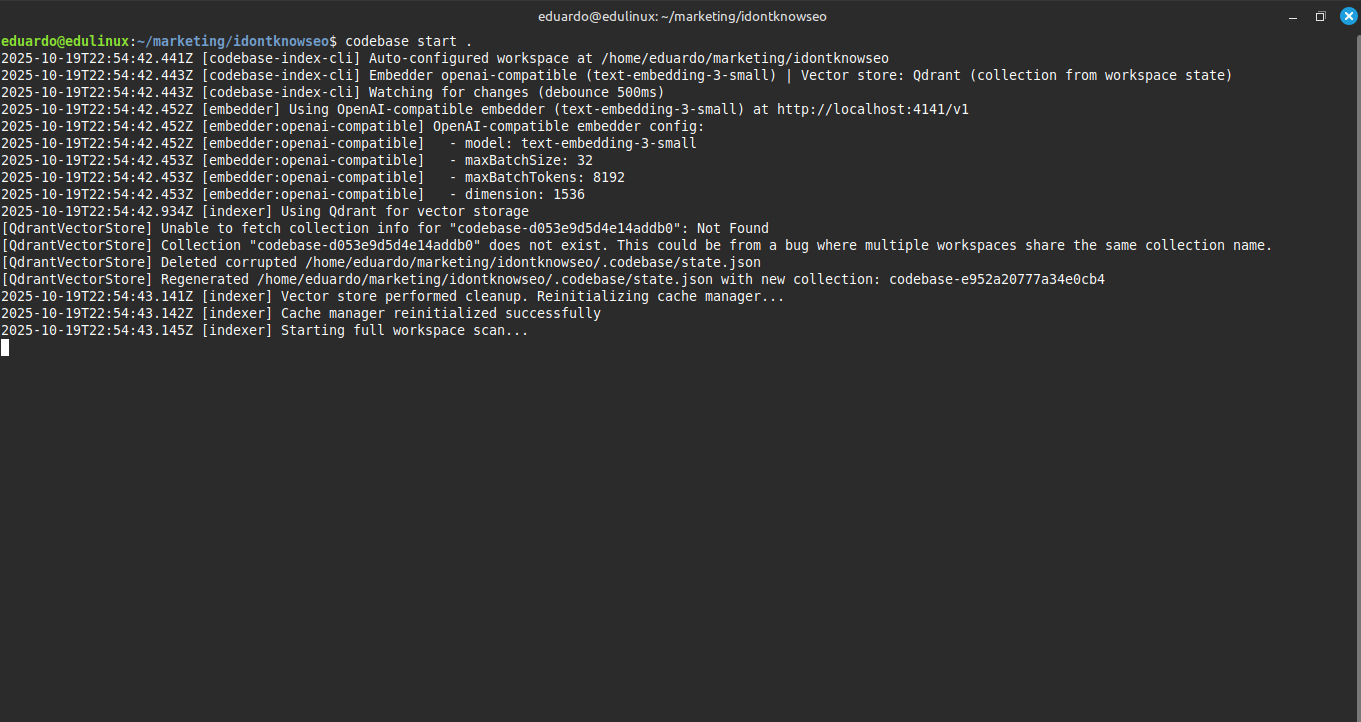Viewport: 1361px width, 722px height.
Task: Click the "dimension: 1536" config line
Action: [524, 194]
